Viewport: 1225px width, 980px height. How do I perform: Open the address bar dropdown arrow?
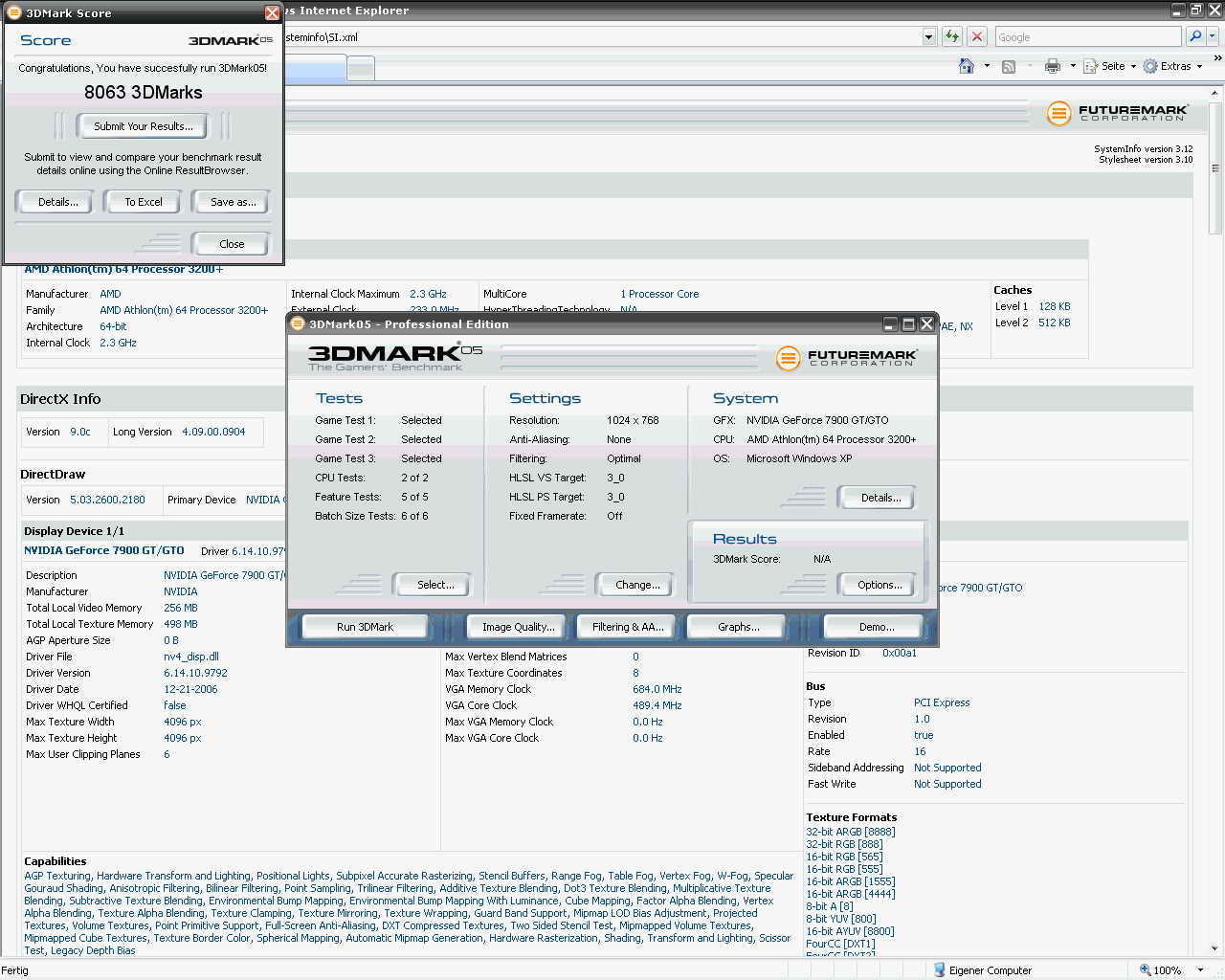pos(928,36)
